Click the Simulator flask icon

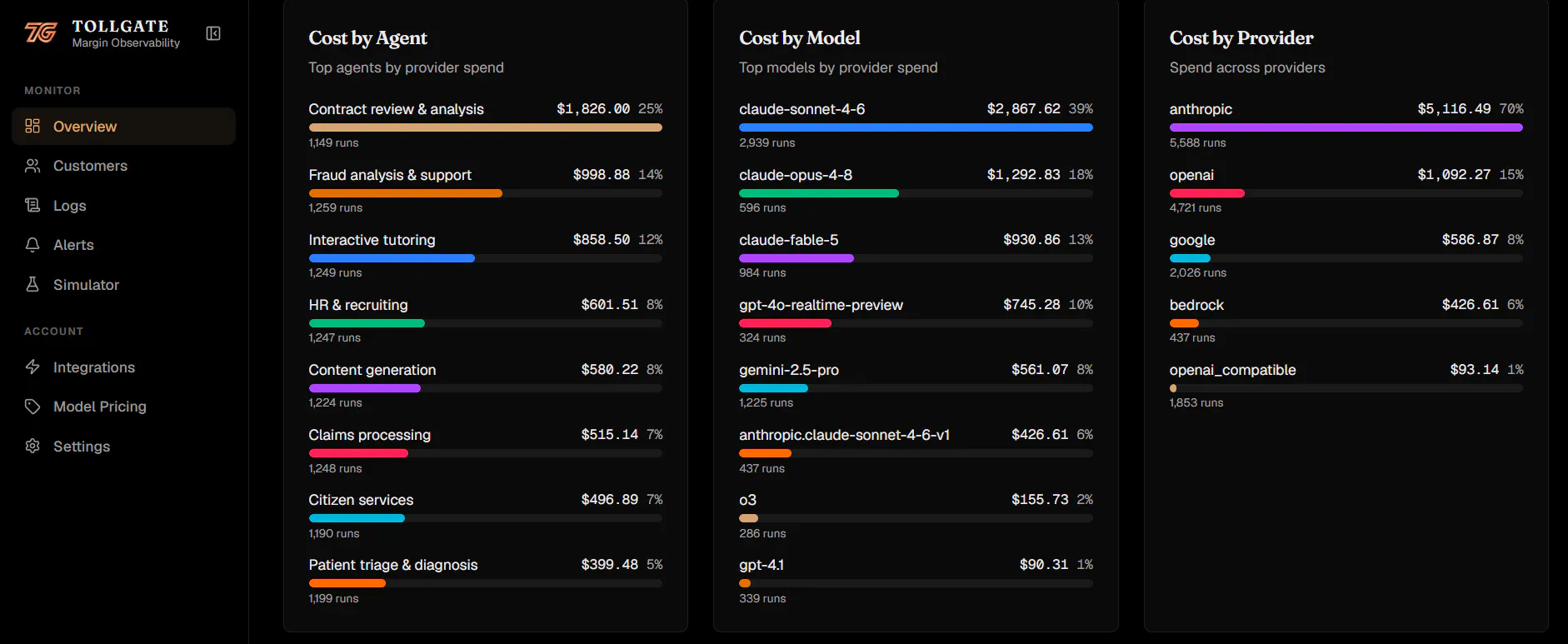point(32,284)
